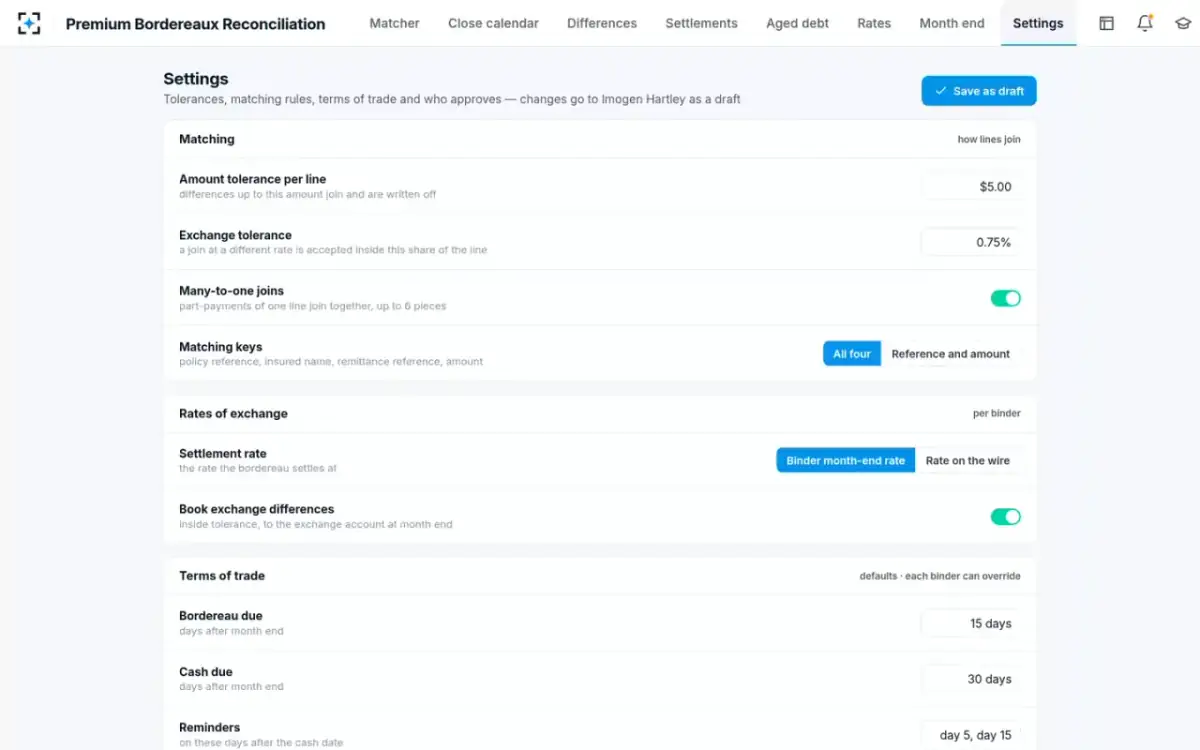Screen dimensions: 1200x750
Task: Click the app logo icon
Action: 29,23
